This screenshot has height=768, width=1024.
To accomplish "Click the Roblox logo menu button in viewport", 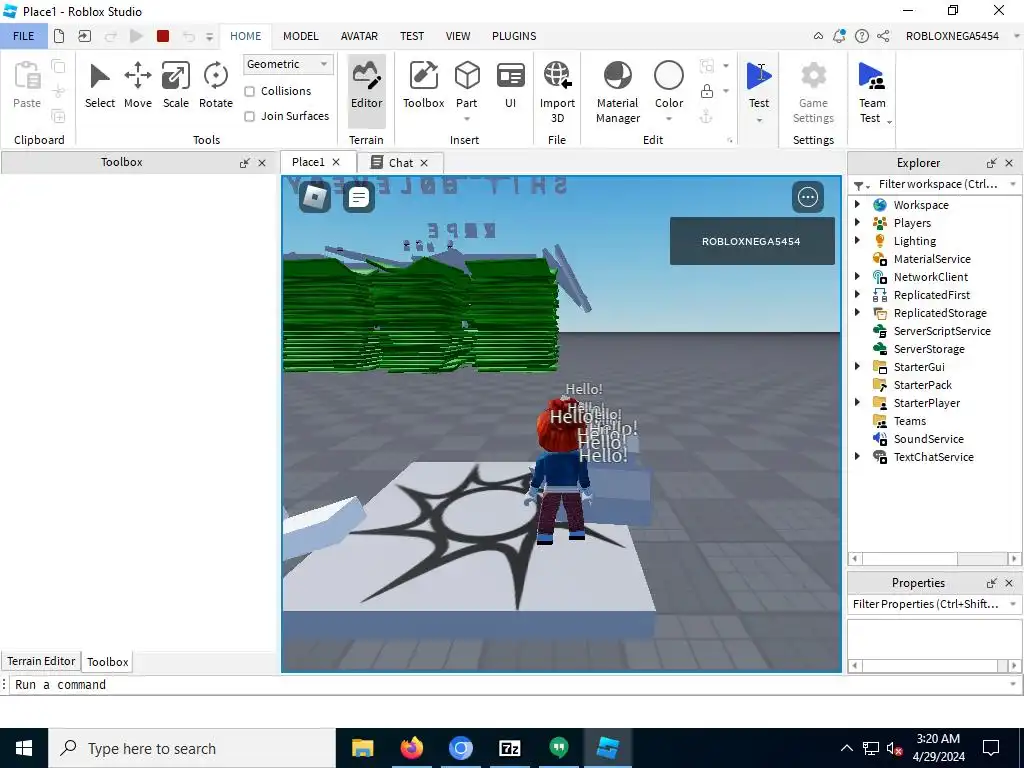I will [x=315, y=197].
